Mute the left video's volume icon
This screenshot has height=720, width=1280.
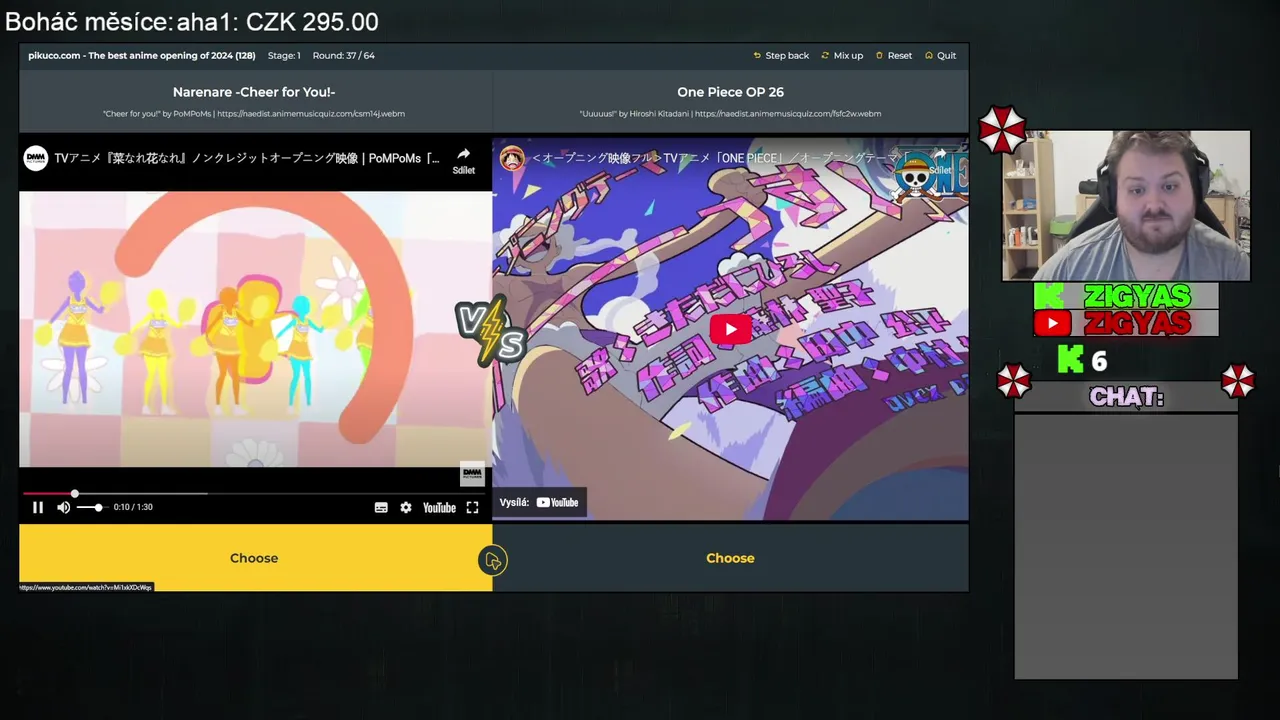click(63, 507)
